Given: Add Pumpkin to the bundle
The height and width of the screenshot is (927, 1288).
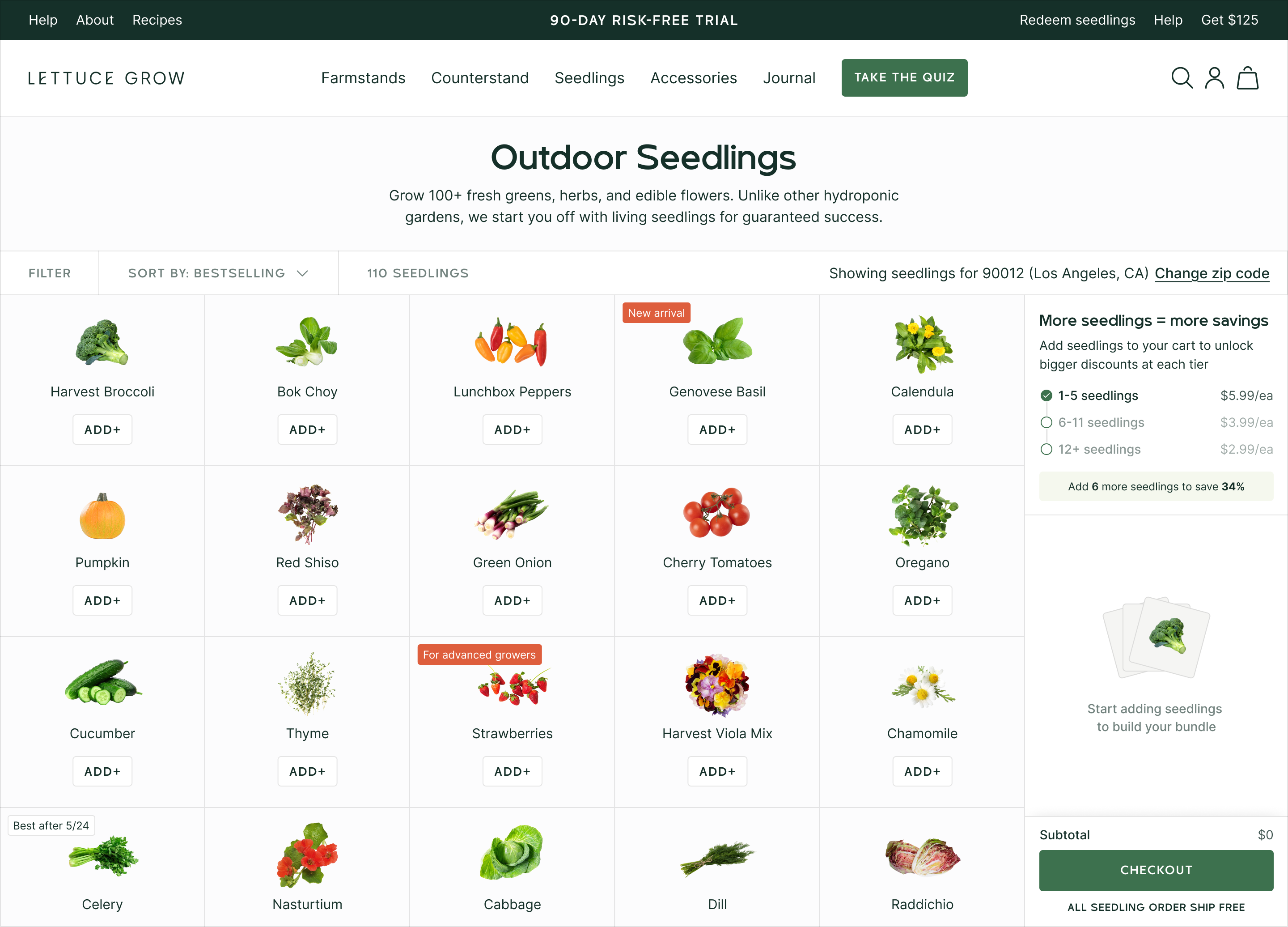Looking at the screenshot, I should coord(102,600).
